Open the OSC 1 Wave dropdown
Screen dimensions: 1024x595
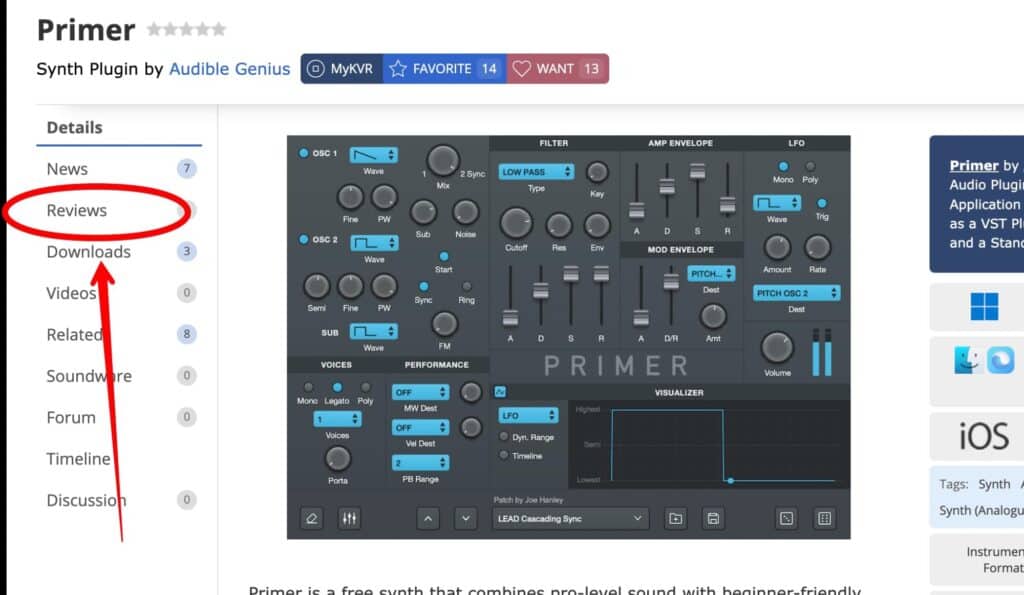[374, 155]
